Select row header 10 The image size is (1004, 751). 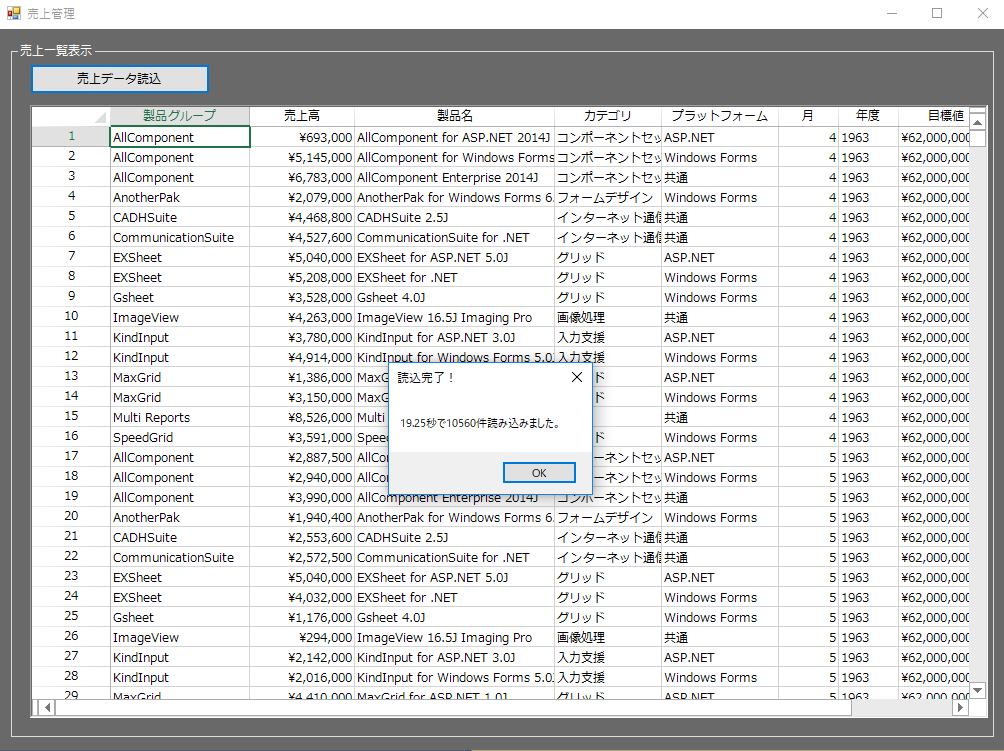[71, 316]
